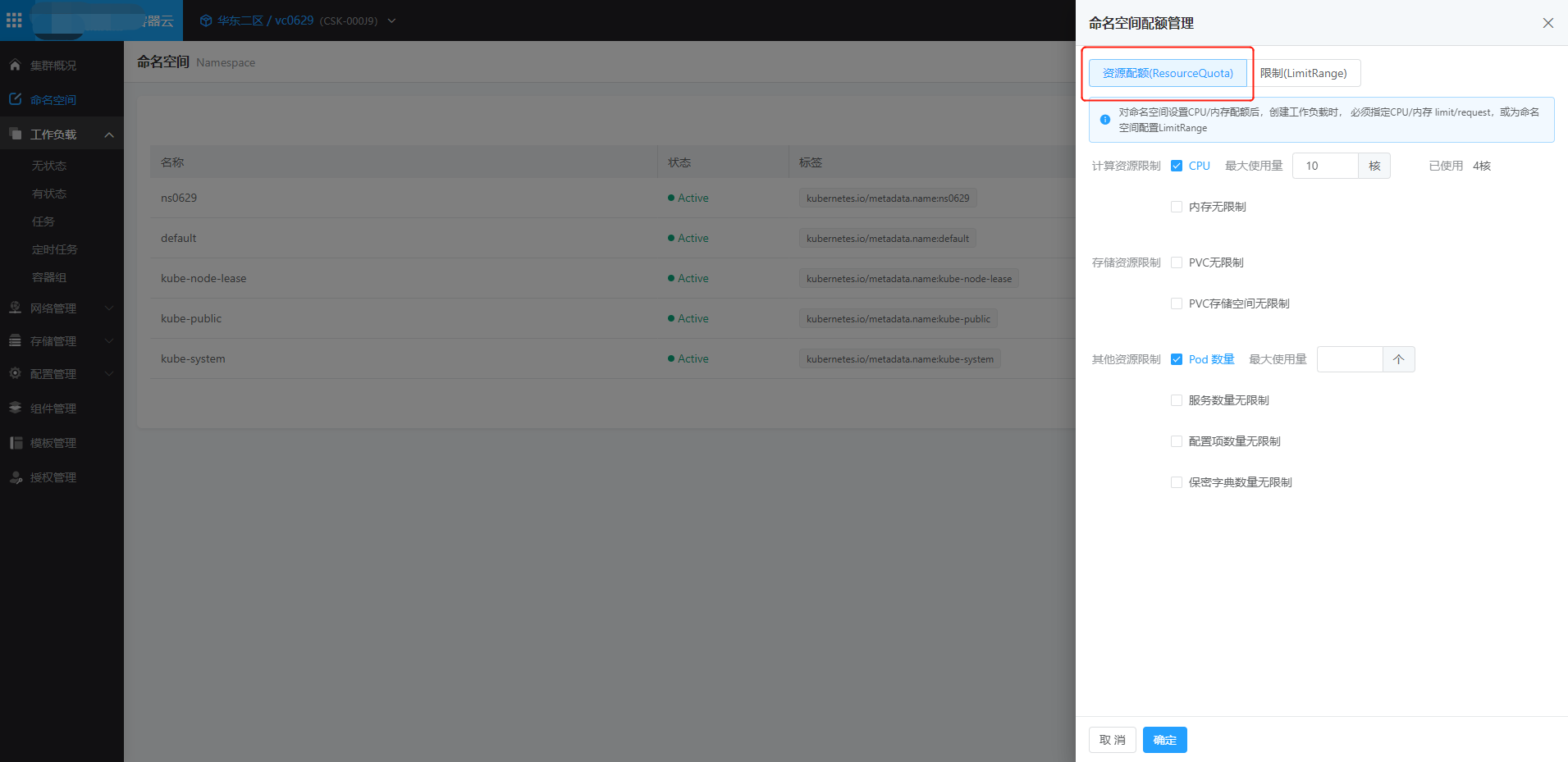This screenshot has width=1568, height=762.
Task: Click the kubernetes.io/metadata.name:ns0629 label tag
Action: (888, 198)
